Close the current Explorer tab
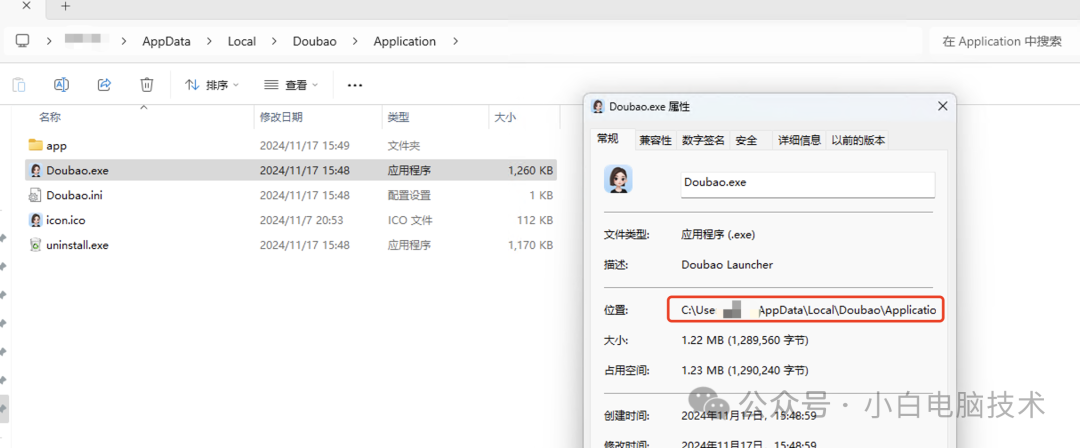This screenshot has width=1080, height=448. 26,6
